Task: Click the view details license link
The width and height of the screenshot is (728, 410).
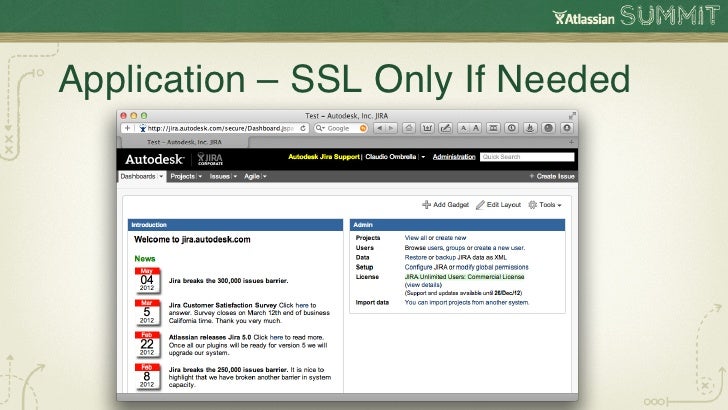Action: coord(423,285)
